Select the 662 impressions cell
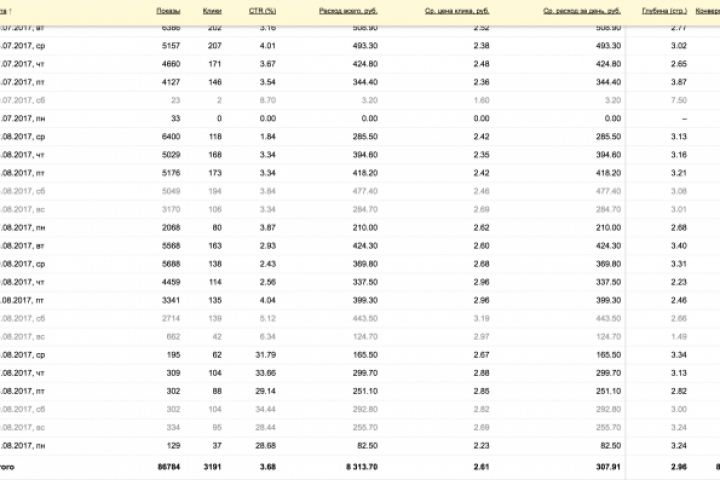Viewport: 720px width, 480px height. point(172,336)
